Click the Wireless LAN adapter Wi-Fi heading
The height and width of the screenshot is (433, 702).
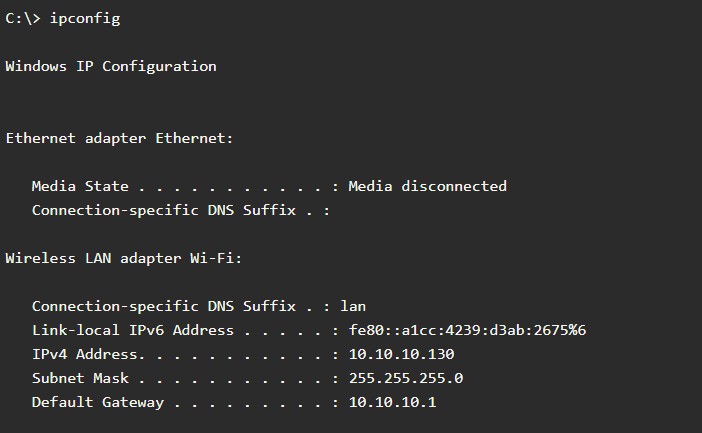pyautogui.click(x=123, y=258)
